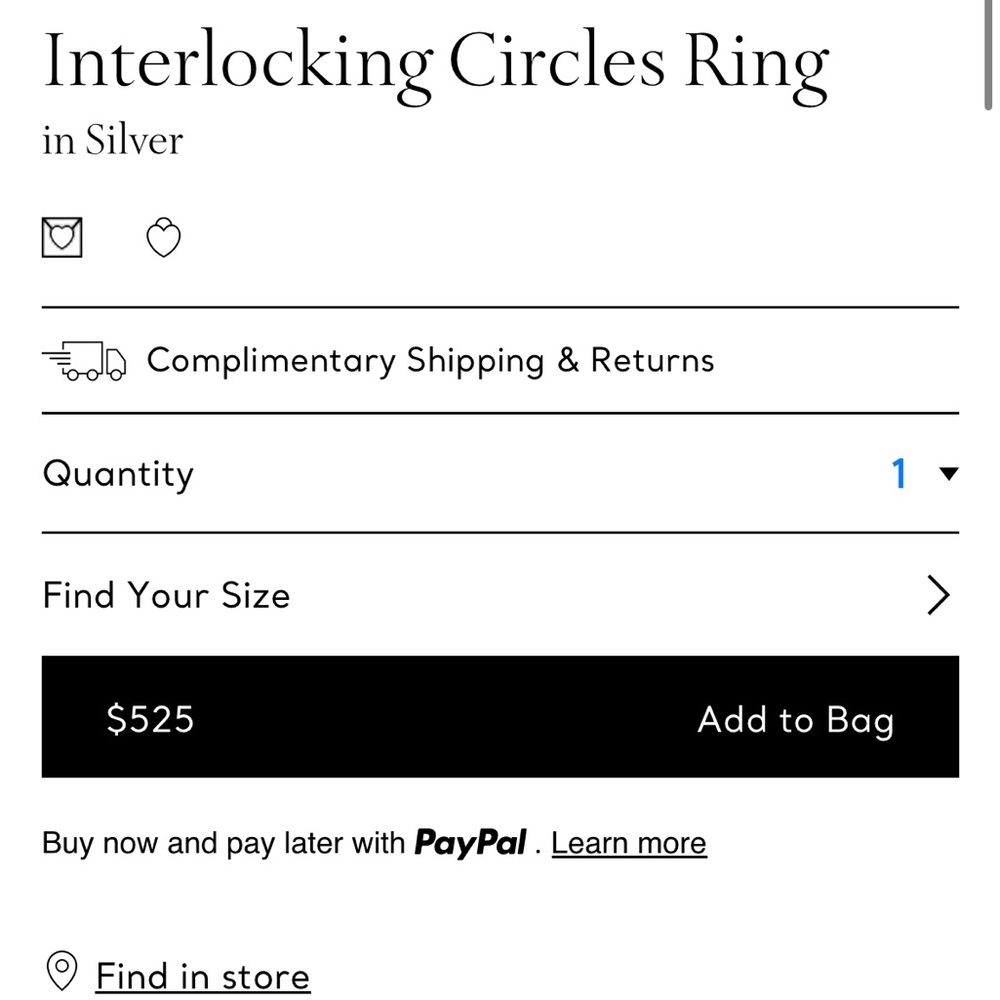1000x1000 pixels.
Task: Open the quantity dropdown arrow
Action: pos(949,473)
